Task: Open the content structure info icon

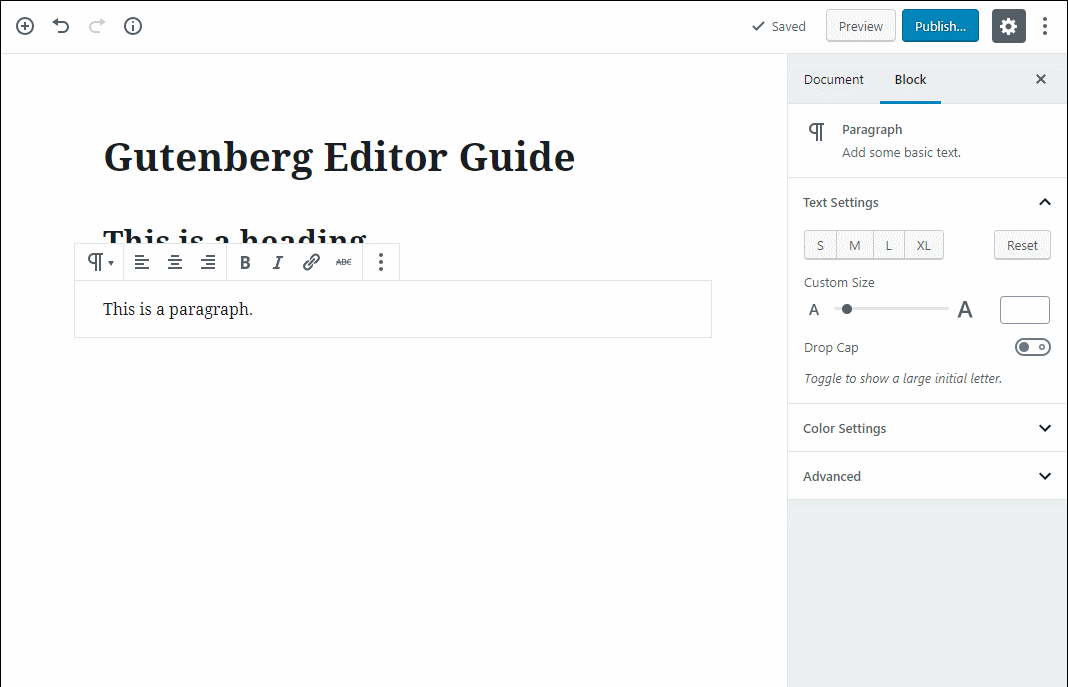Action: pyautogui.click(x=133, y=26)
